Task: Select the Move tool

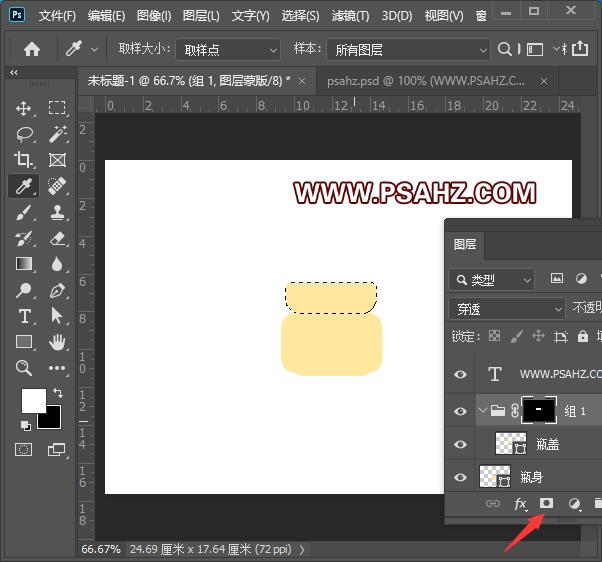Action: tap(24, 108)
